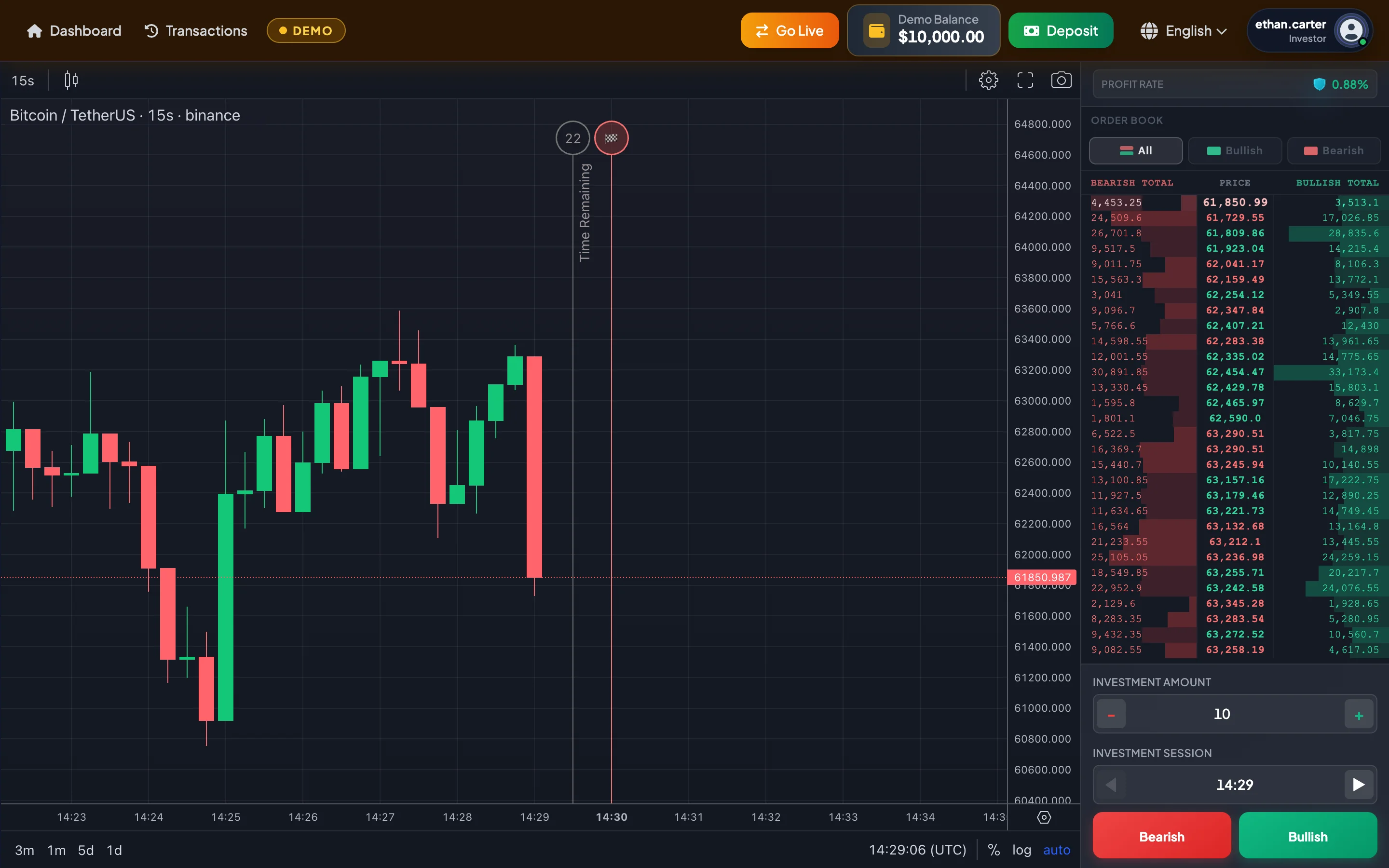
Task: Click the current price label 61850.987
Action: tap(1042, 577)
